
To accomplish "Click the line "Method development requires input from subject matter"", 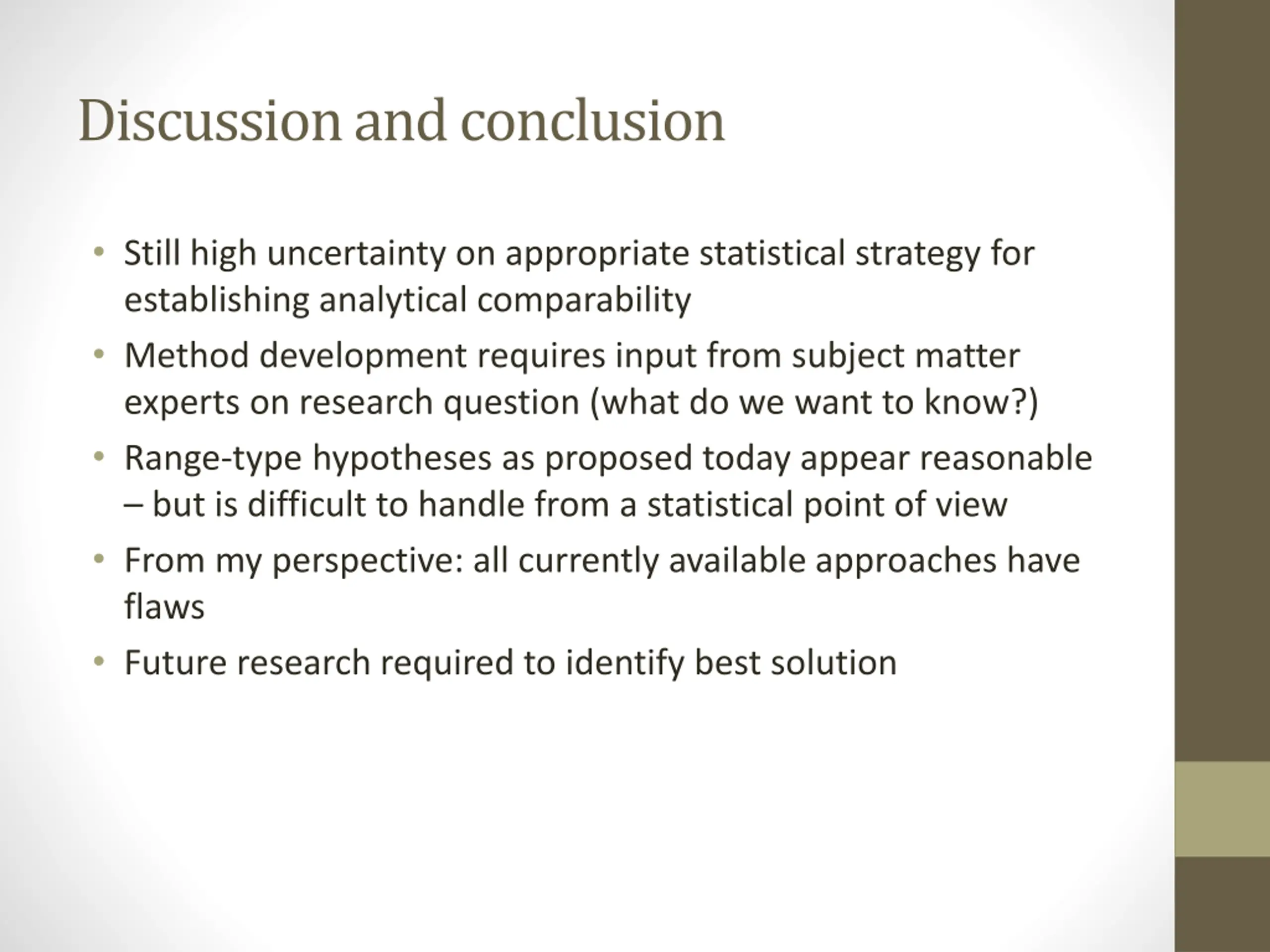I will [572, 356].
